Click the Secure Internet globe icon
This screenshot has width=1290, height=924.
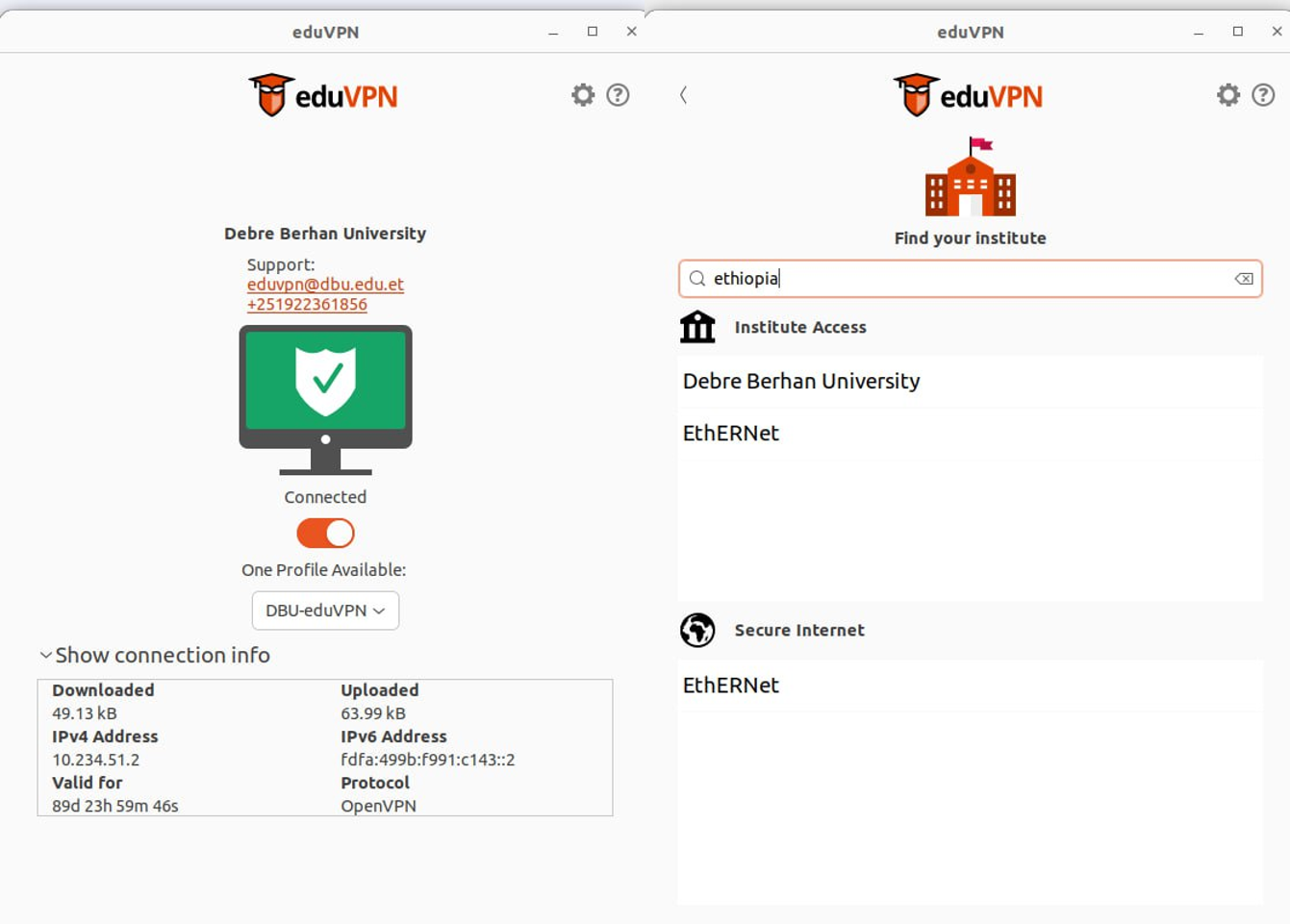[x=697, y=631]
